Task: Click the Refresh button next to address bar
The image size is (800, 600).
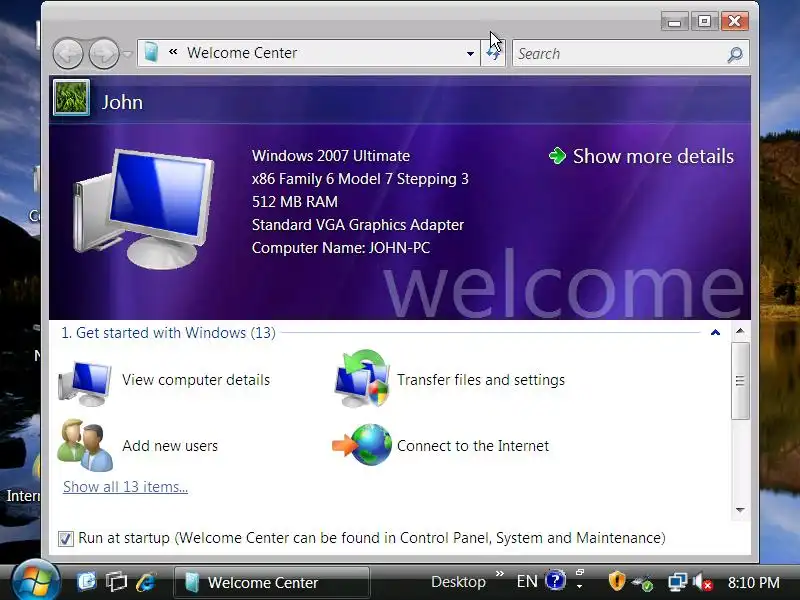Action: pyautogui.click(x=493, y=54)
